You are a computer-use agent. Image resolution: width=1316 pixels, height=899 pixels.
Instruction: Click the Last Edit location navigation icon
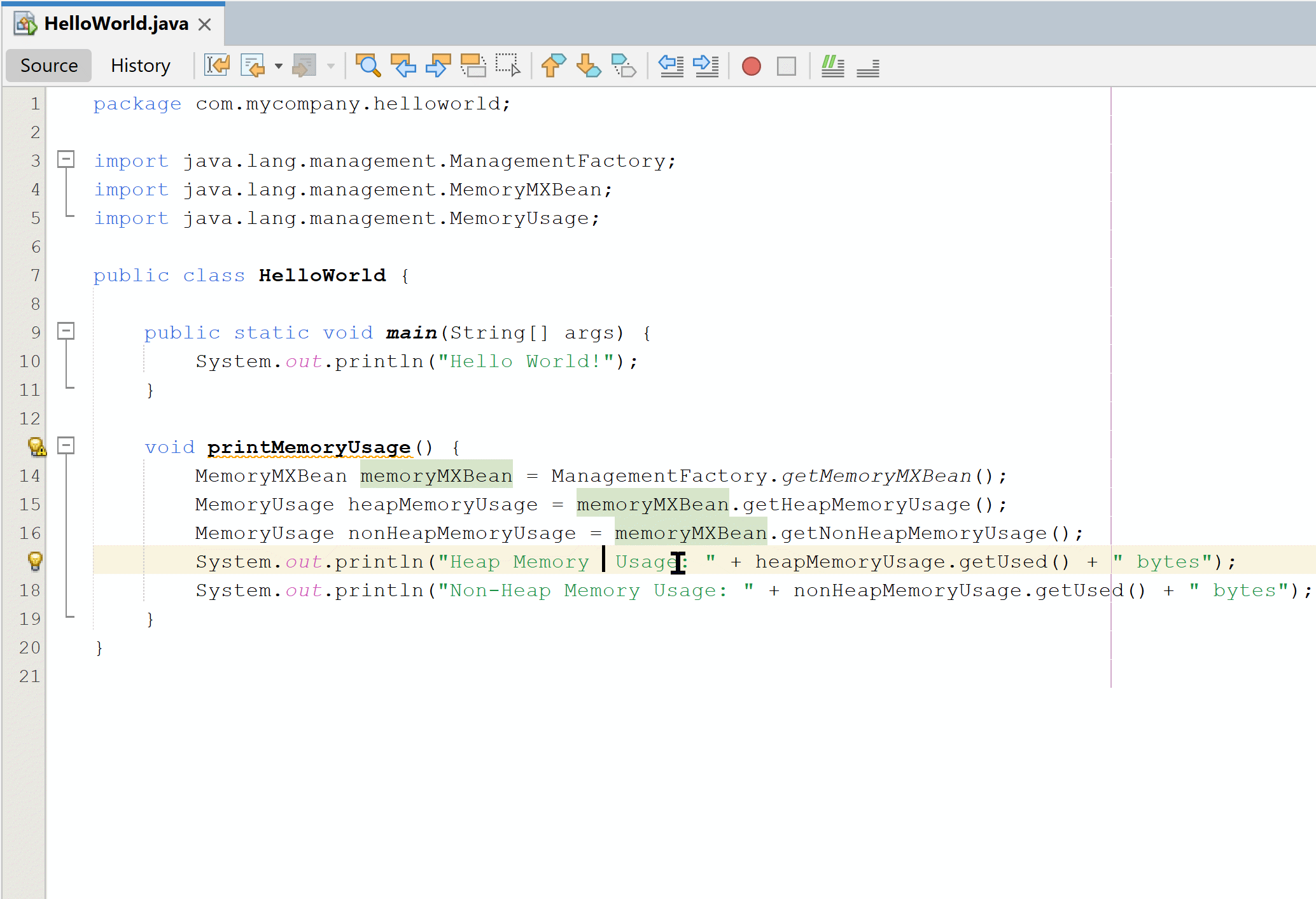coord(215,66)
